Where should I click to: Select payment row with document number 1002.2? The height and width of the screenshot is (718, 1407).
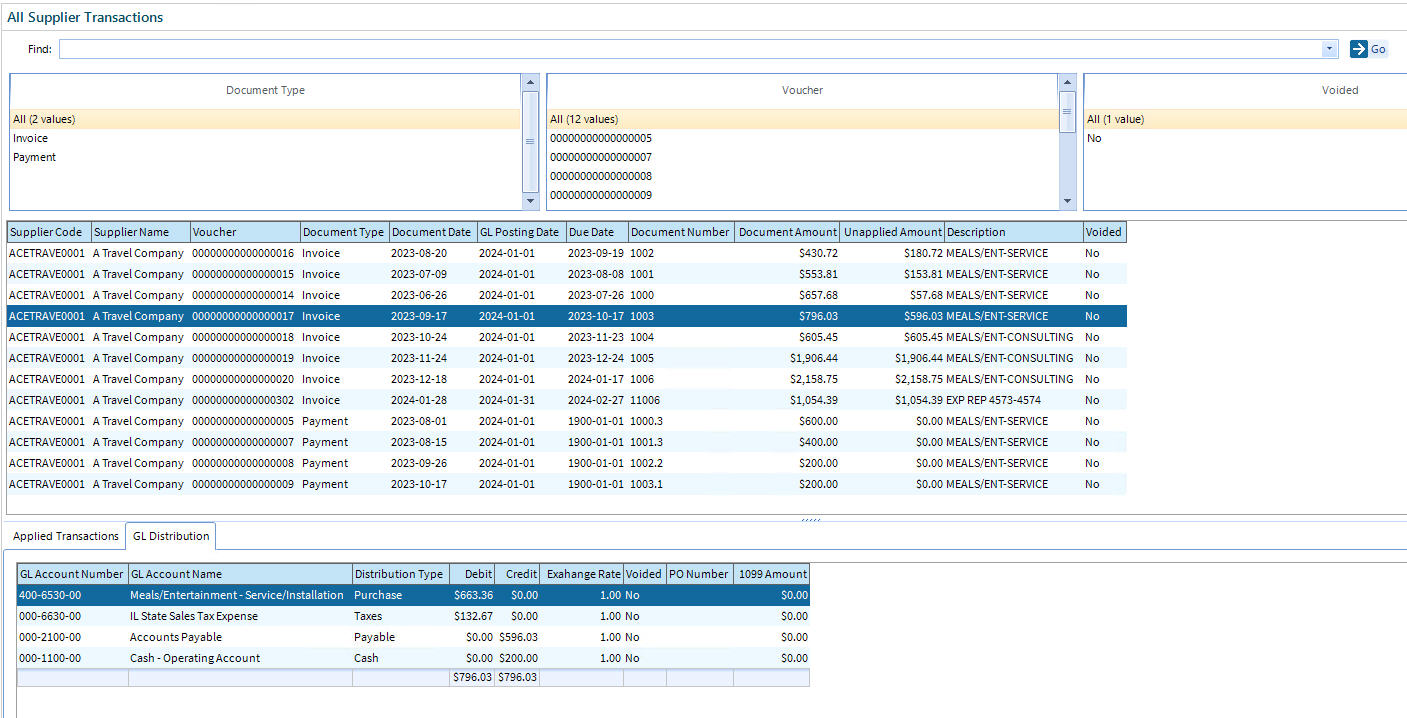click(567, 463)
